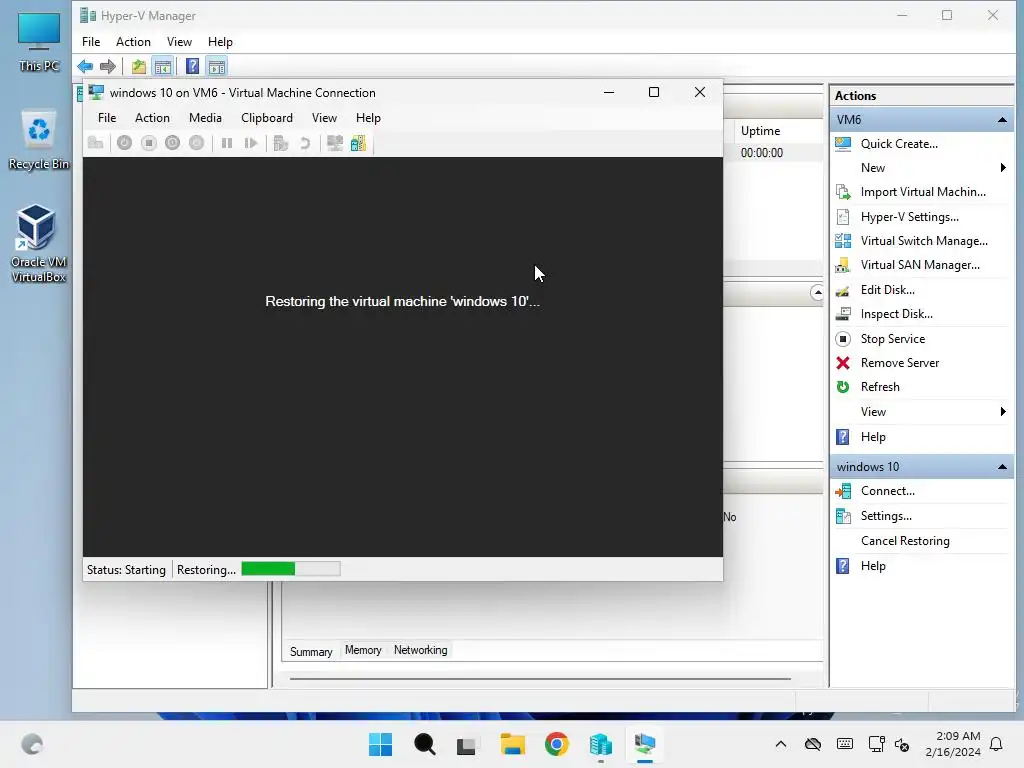The height and width of the screenshot is (768, 1024).
Task: Toggle the Show/Hide Console Tree toolbar icon
Action: pyautogui.click(x=163, y=66)
